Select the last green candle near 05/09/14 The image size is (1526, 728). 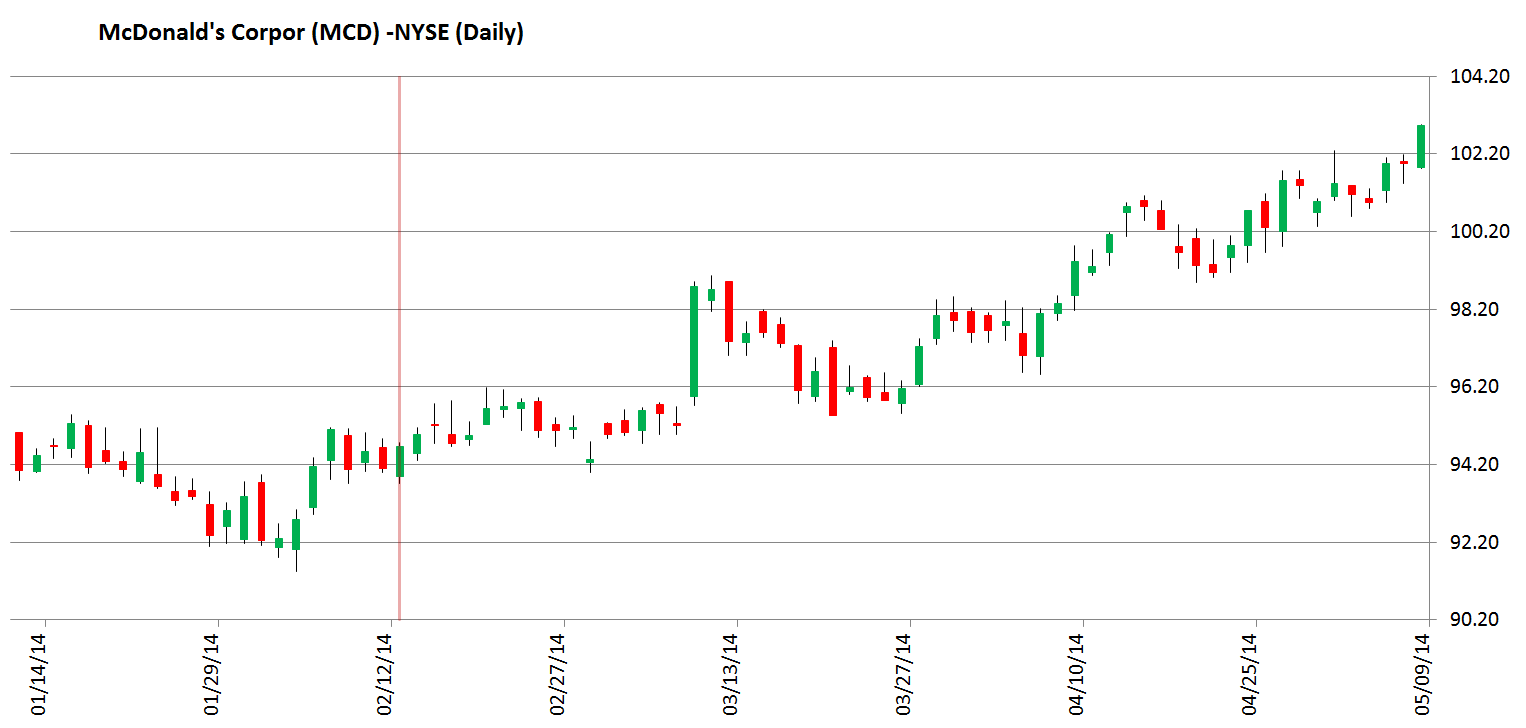(x=1421, y=146)
